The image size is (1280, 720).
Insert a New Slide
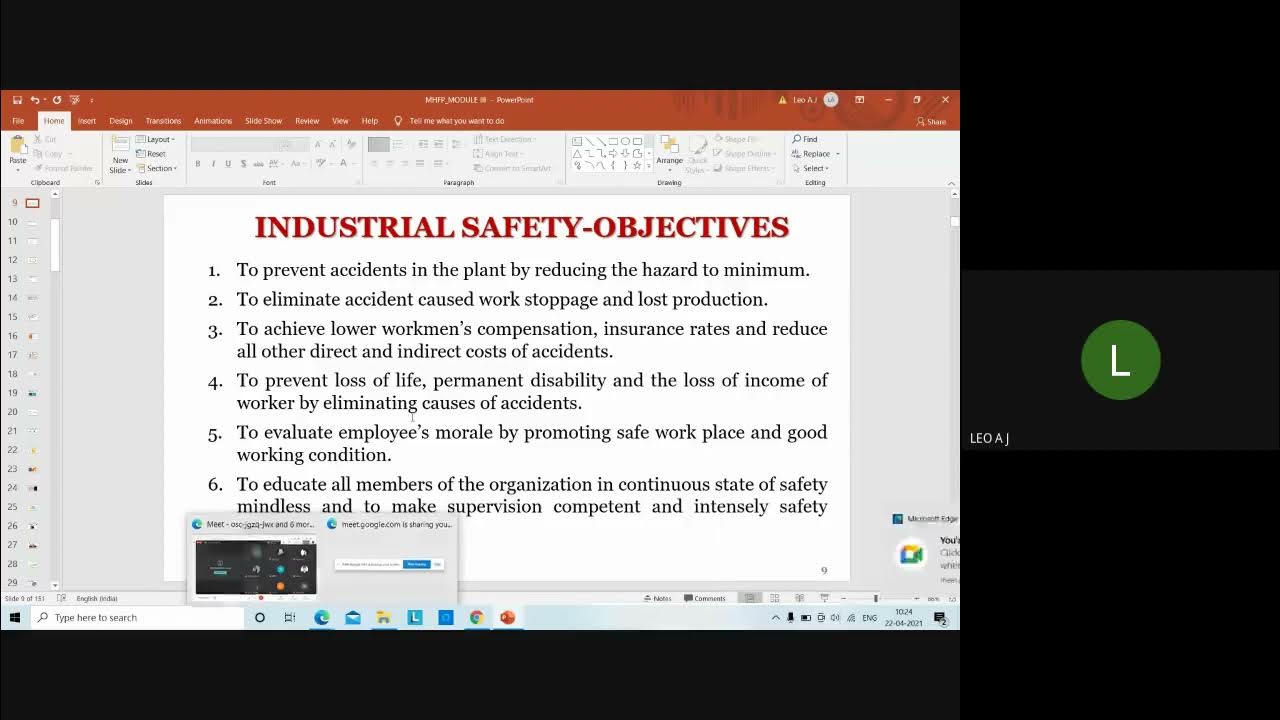tap(120, 154)
